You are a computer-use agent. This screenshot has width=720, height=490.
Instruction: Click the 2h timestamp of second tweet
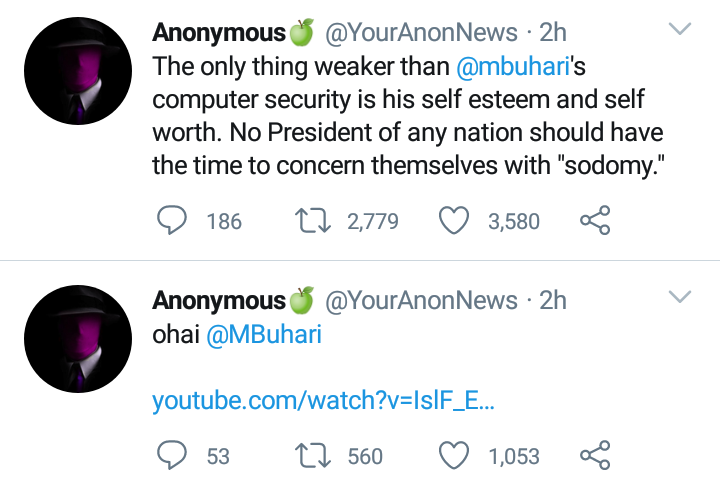click(x=553, y=300)
